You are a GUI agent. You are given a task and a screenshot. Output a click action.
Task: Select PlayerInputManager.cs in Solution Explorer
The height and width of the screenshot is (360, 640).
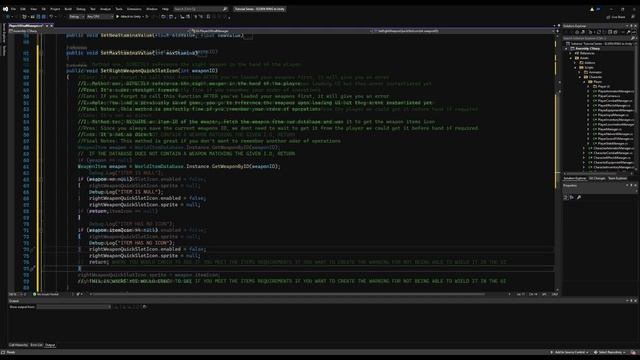pyautogui.click(x=611, y=115)
